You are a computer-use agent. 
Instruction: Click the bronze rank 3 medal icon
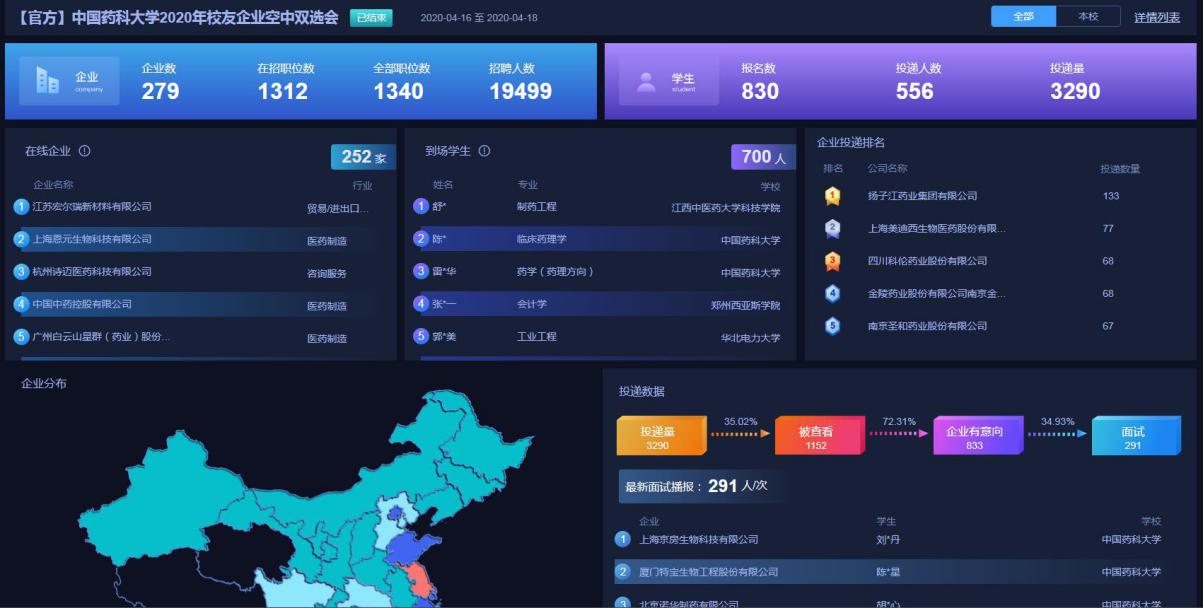832,261
